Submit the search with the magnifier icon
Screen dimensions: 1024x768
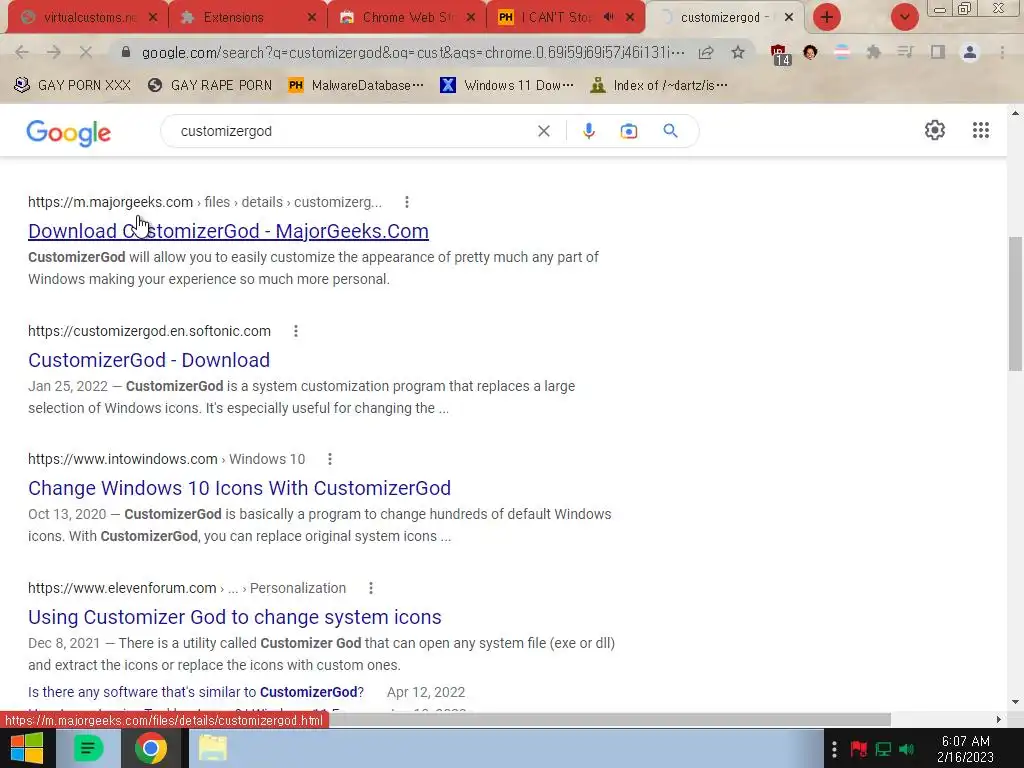click(x=670, y=131)
